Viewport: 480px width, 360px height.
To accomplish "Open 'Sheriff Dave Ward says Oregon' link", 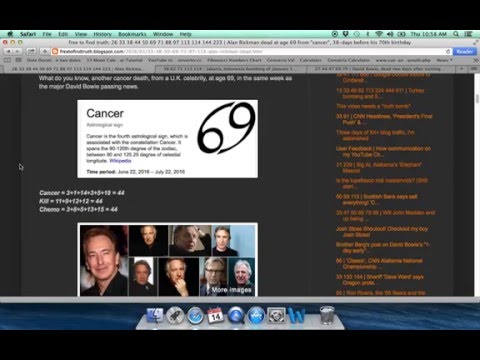I will tap(380, 280).
